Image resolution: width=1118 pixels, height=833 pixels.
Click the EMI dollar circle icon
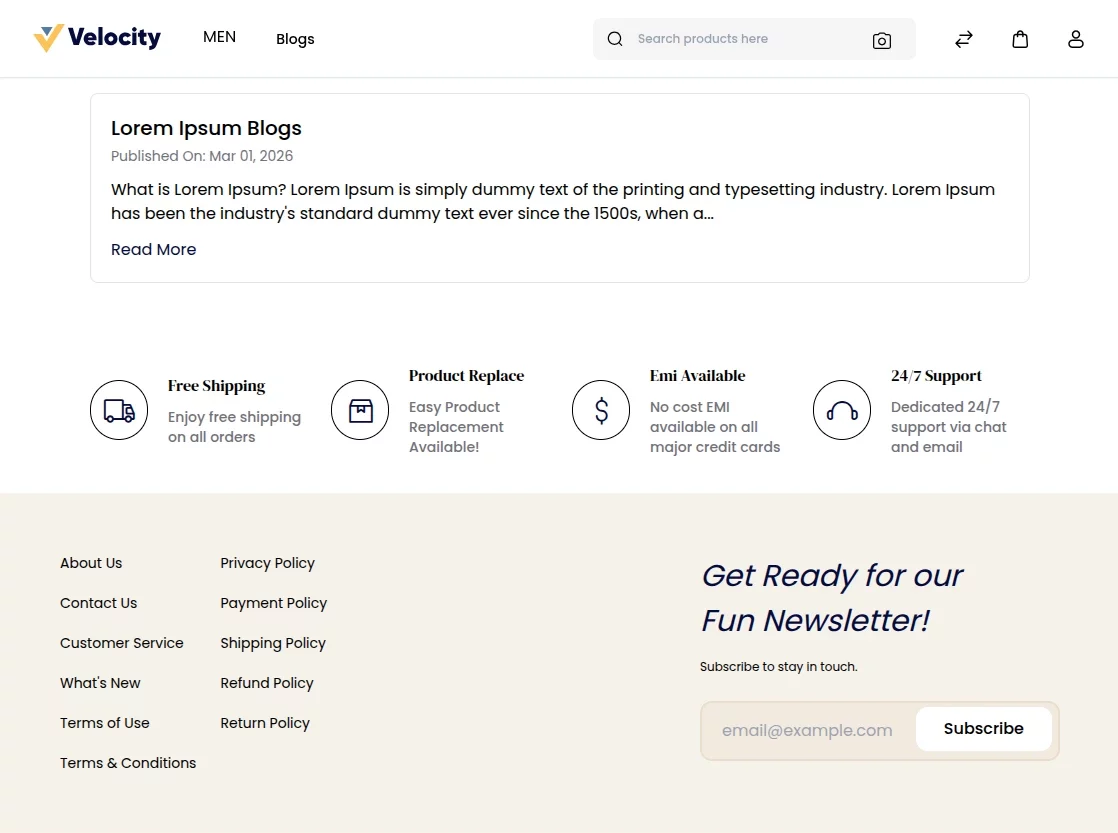coord(601,410)
